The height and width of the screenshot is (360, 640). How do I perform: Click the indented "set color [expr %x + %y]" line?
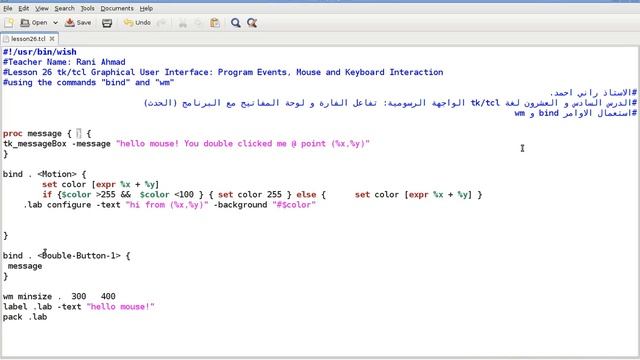(x=100, y=184)
